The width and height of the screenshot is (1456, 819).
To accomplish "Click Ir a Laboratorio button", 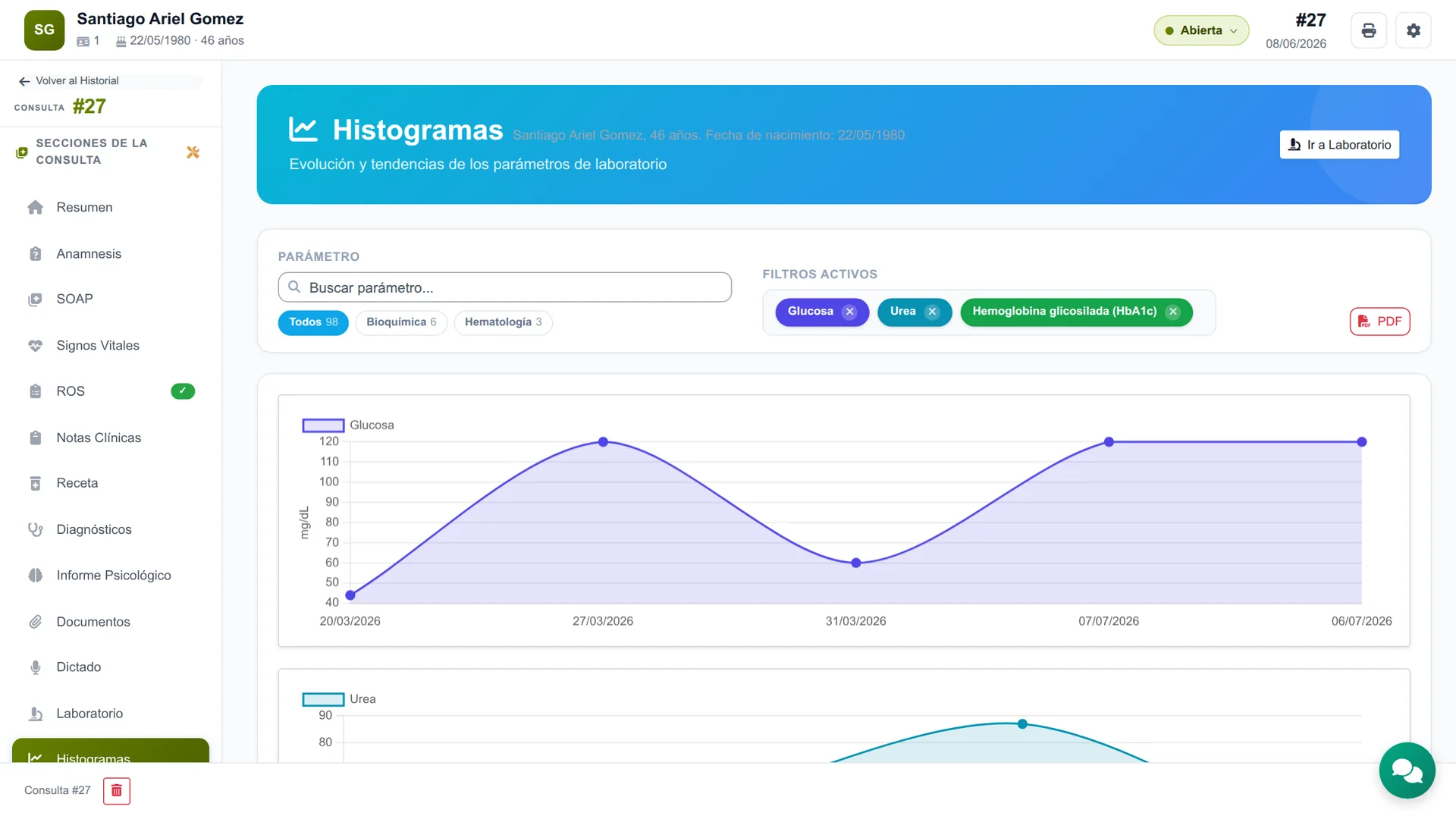I will pyautogui.click(x=1339, y=145).
